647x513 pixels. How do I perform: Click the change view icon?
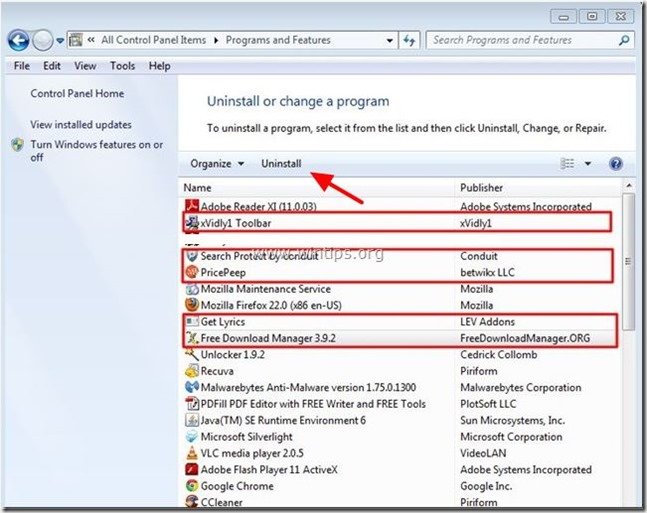click(x=567, y=164)
